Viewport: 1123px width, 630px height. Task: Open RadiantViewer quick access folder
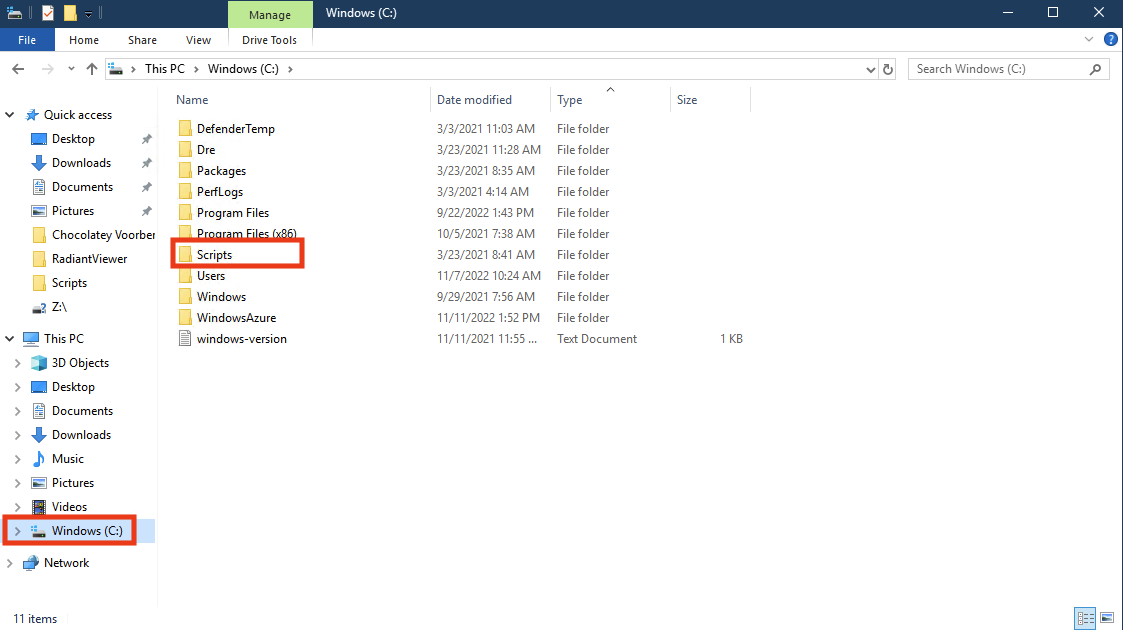click(x=90, y=258)
